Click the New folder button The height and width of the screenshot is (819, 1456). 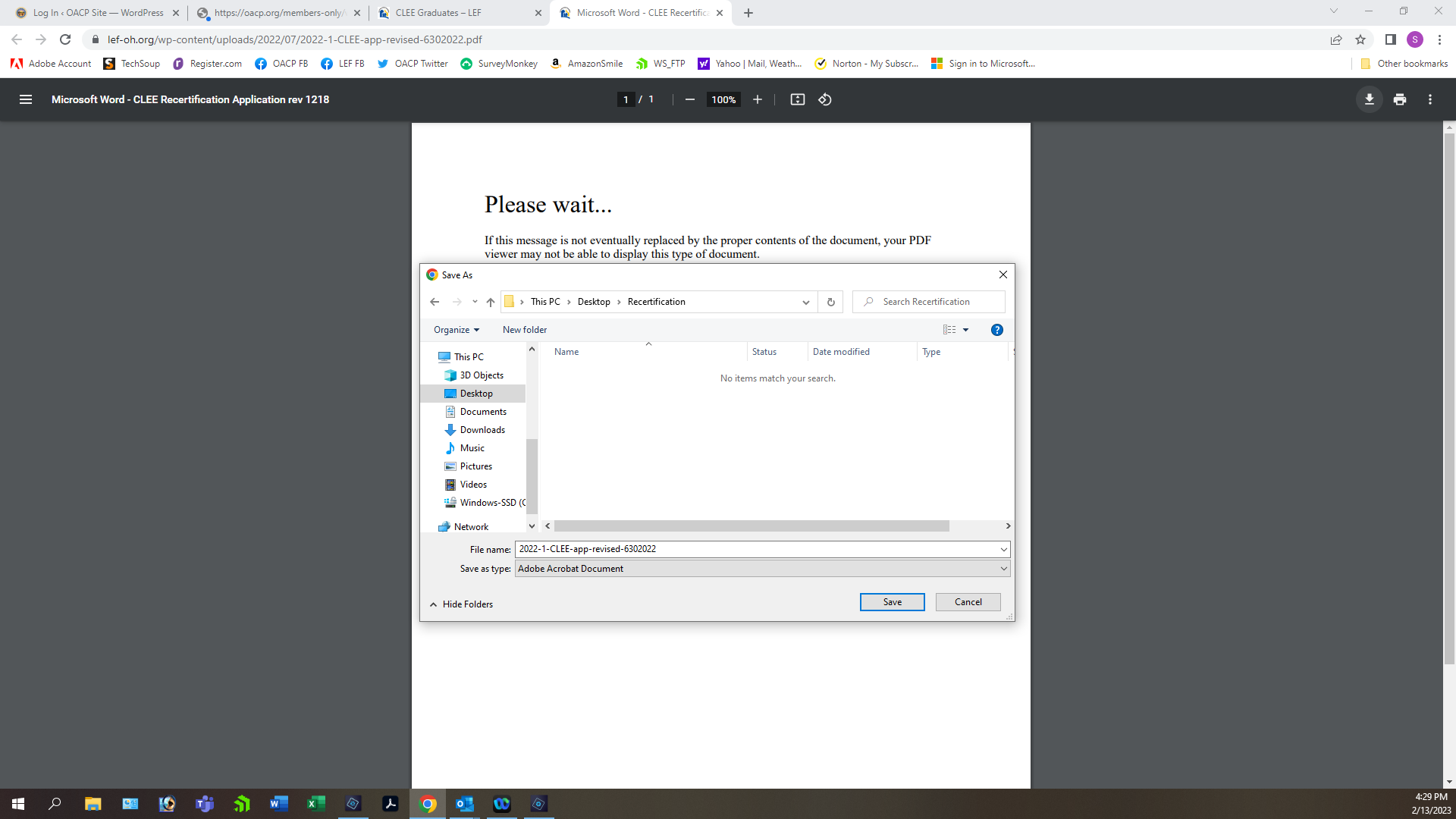click(524, 330)
